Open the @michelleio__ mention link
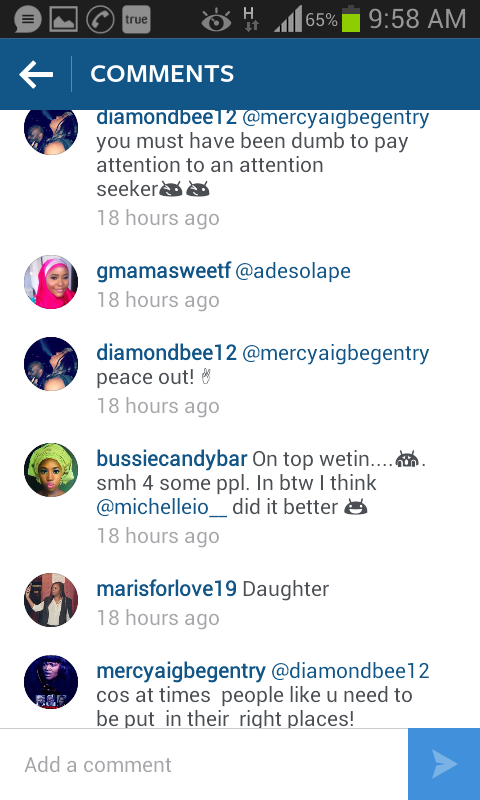 (161, 507)
